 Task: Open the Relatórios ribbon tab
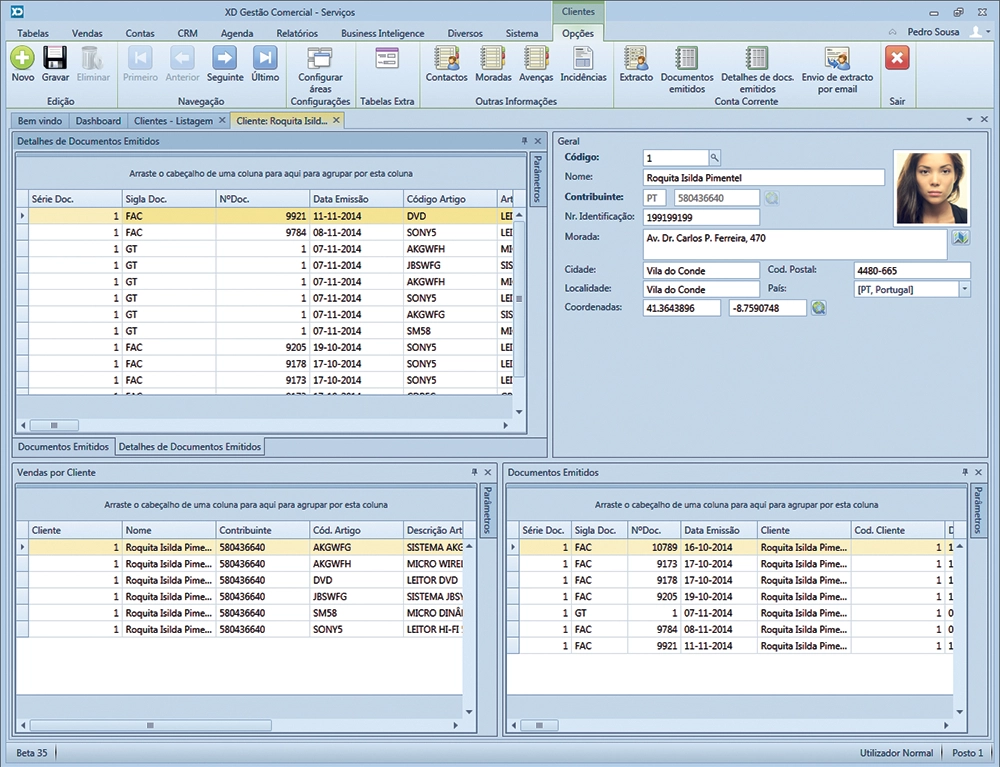click(297, 33)
